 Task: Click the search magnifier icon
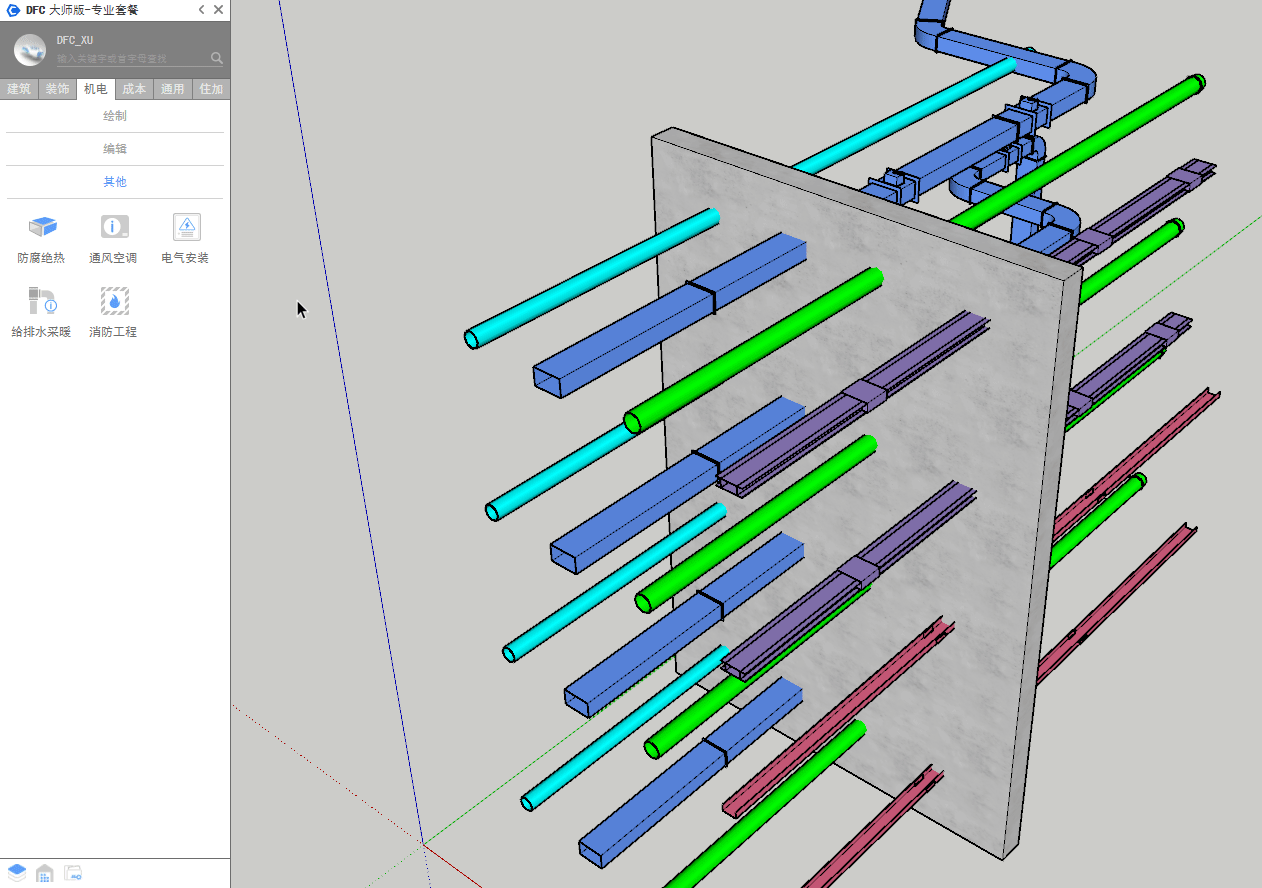pos(217,58)
